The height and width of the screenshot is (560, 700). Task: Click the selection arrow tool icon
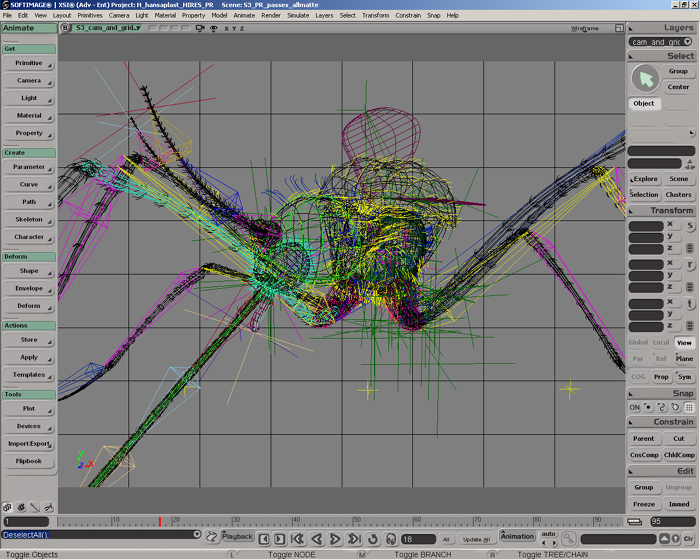click(x=646, y=78)
